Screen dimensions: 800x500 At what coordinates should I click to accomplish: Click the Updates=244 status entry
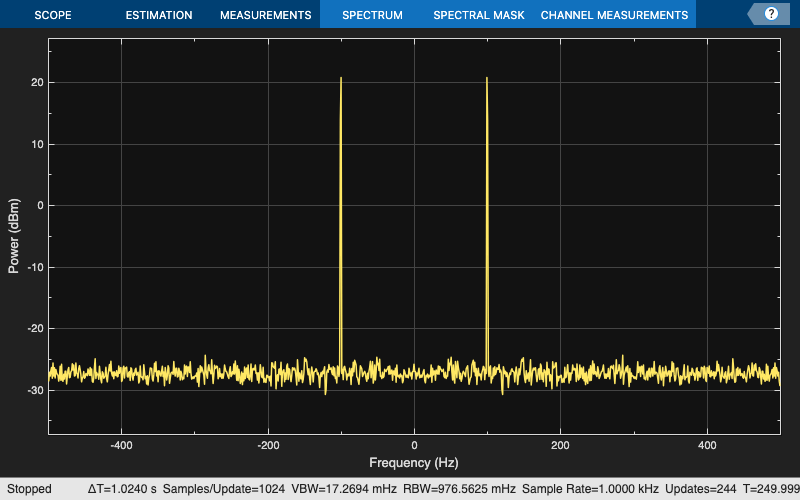[x=701, y=489]
